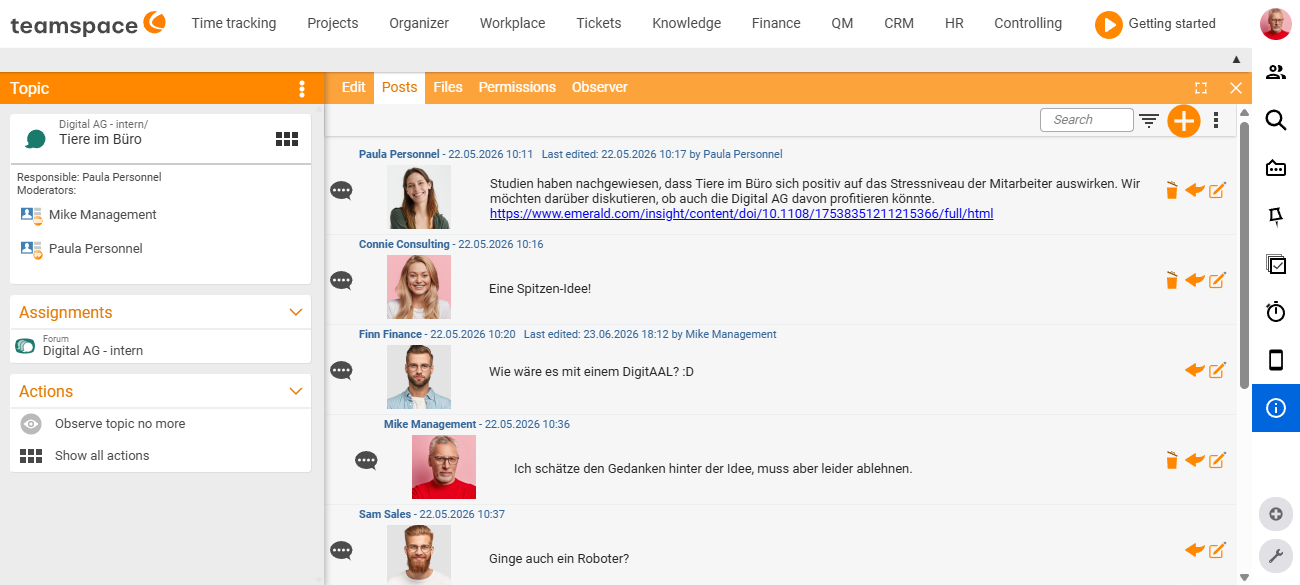This screenshot has width=1300, height=585.
Task: Open the mobile phone icon in right sidebar
Action: coord(1276,360)
